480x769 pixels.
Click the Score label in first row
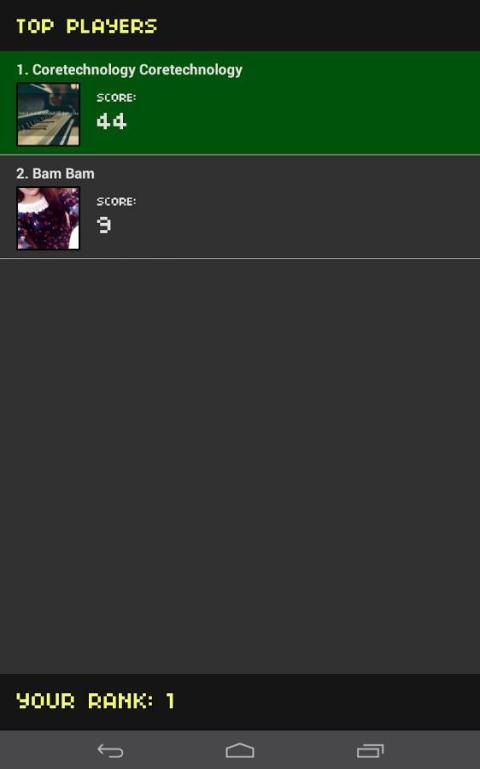[116, 98]
